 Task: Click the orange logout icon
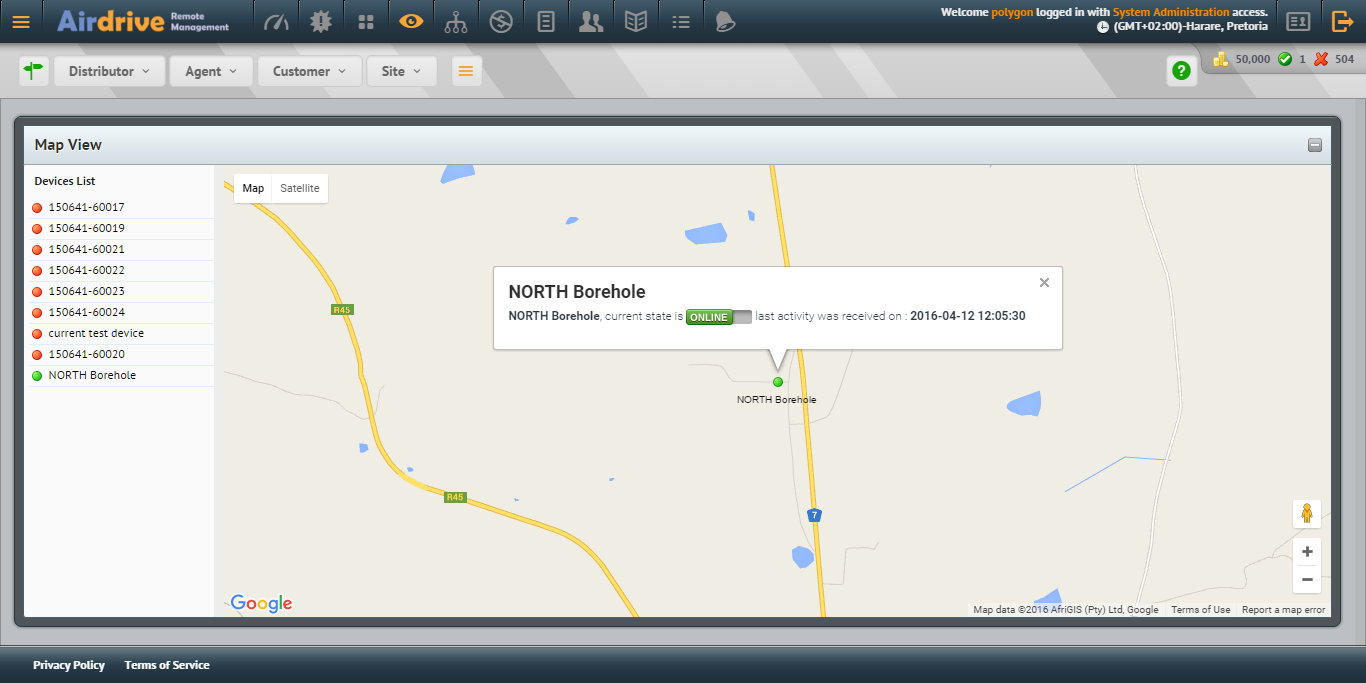[1343, 21]
